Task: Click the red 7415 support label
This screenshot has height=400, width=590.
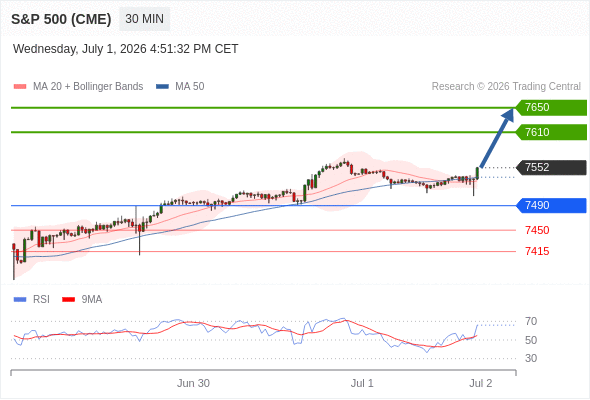Action: pyautogui.click(x=537, y=251)
